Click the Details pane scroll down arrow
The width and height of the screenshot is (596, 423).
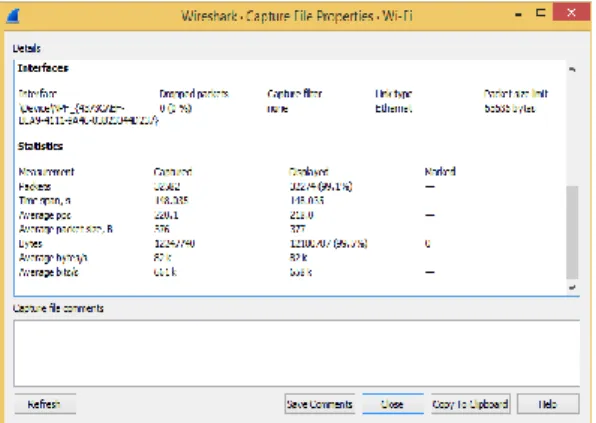point(572,288)
